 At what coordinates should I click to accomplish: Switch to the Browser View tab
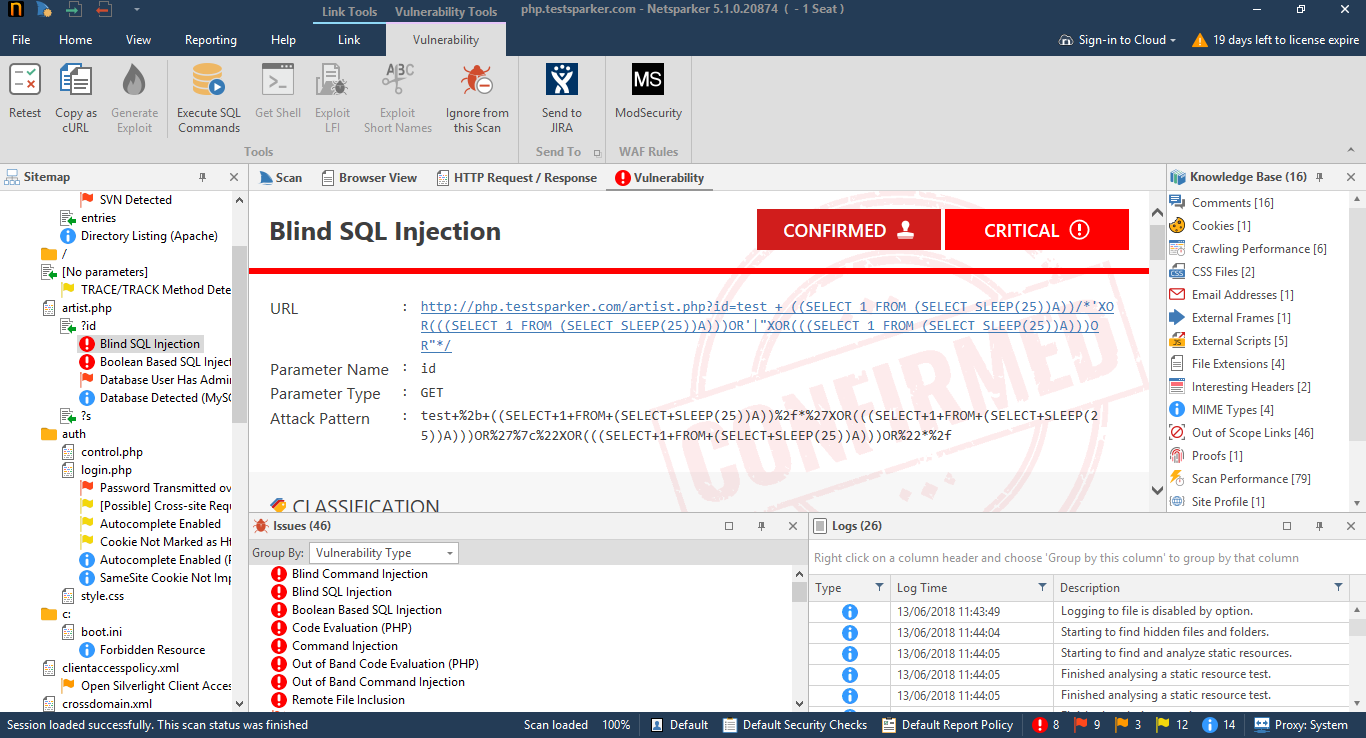click(369, 178)
